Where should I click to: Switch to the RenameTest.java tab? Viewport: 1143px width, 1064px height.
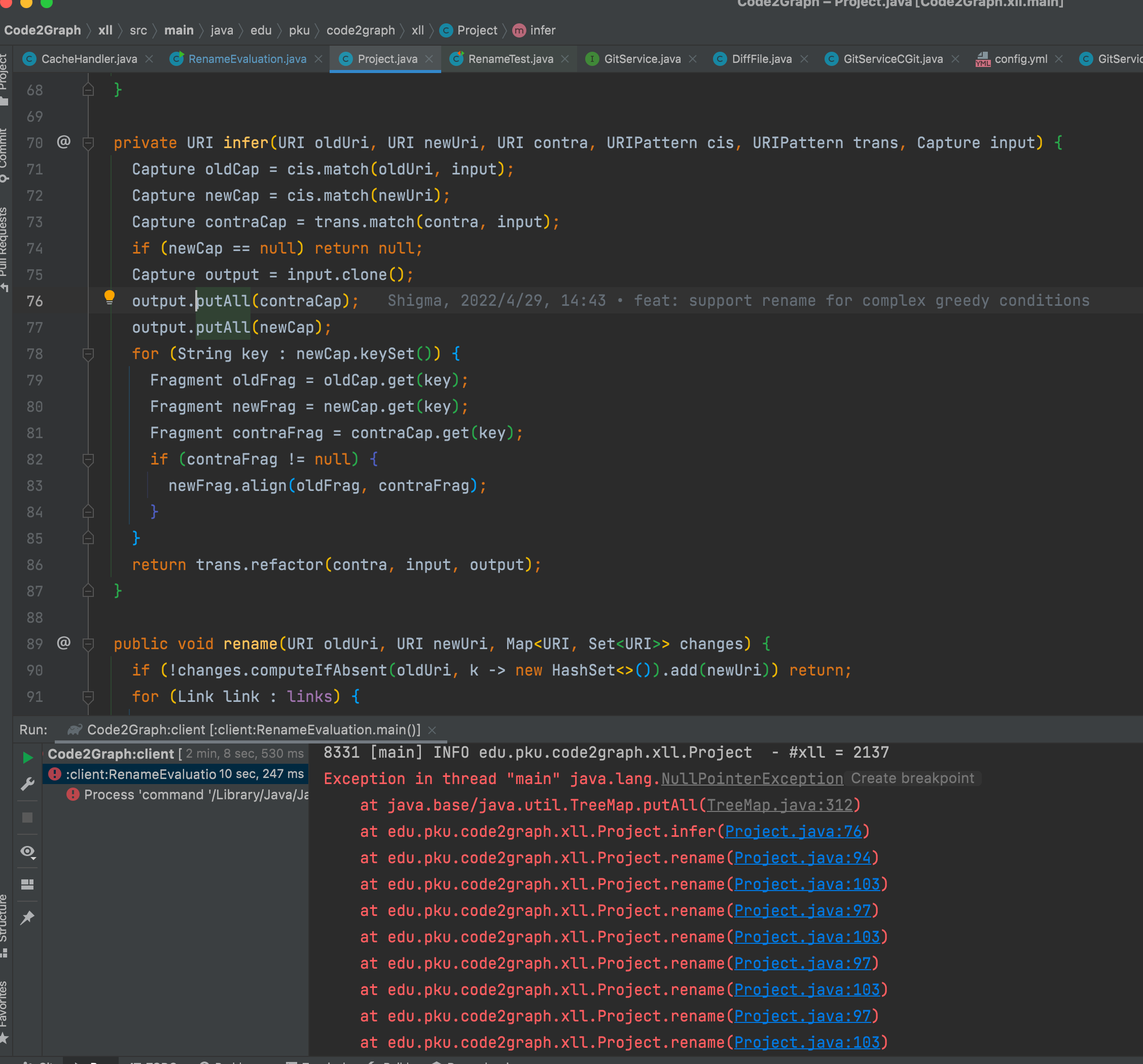[x=510, y=59]
